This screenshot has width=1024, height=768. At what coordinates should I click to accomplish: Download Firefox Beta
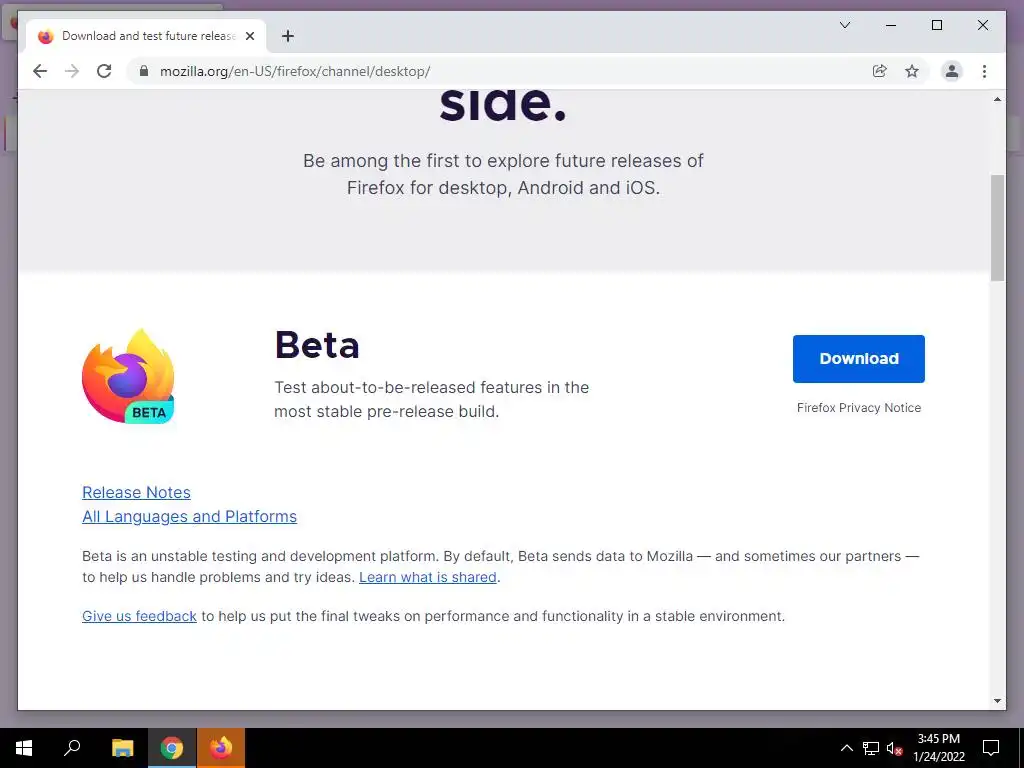[x=859, y=359]
